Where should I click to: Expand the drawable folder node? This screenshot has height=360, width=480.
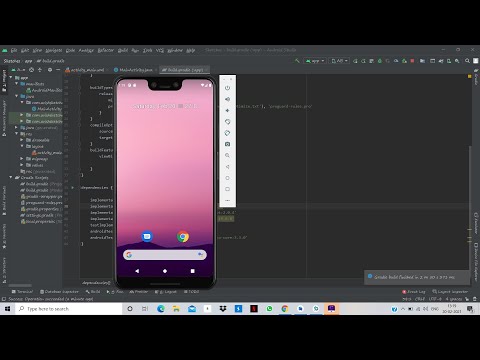pos(22,140)
